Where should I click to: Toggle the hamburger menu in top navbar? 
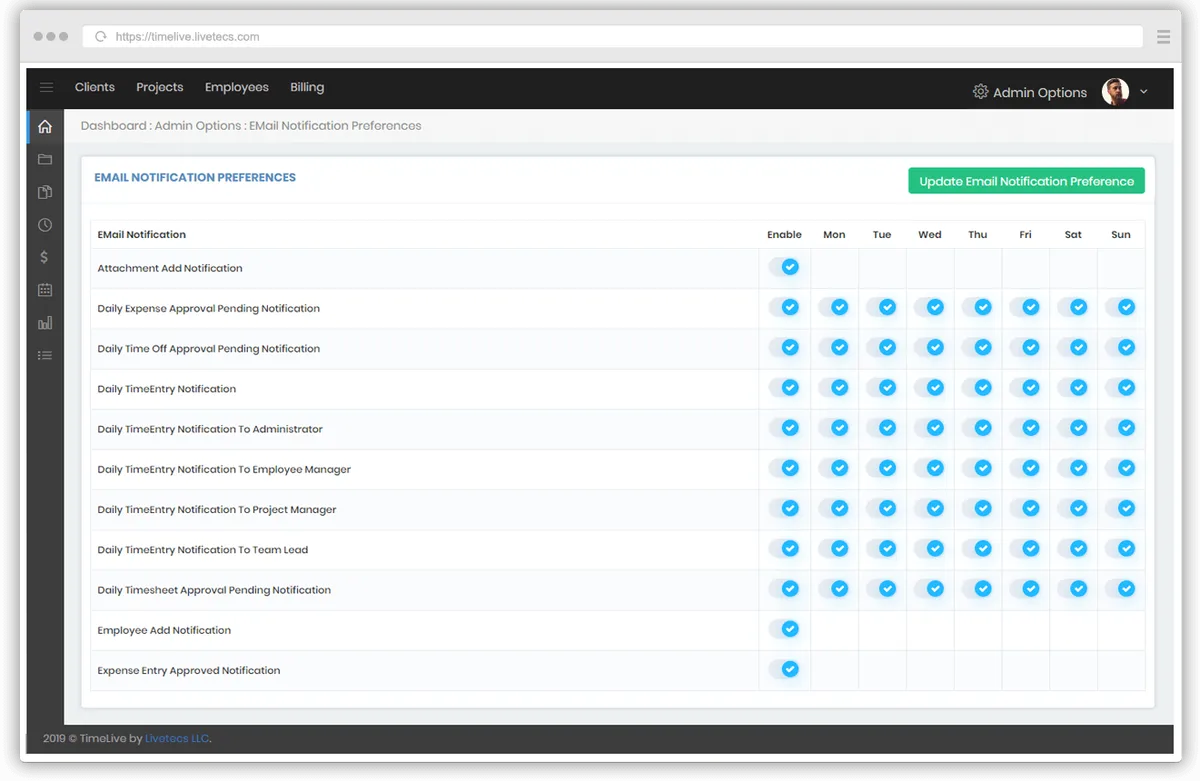pyautogui.click(x=46, y=88)
